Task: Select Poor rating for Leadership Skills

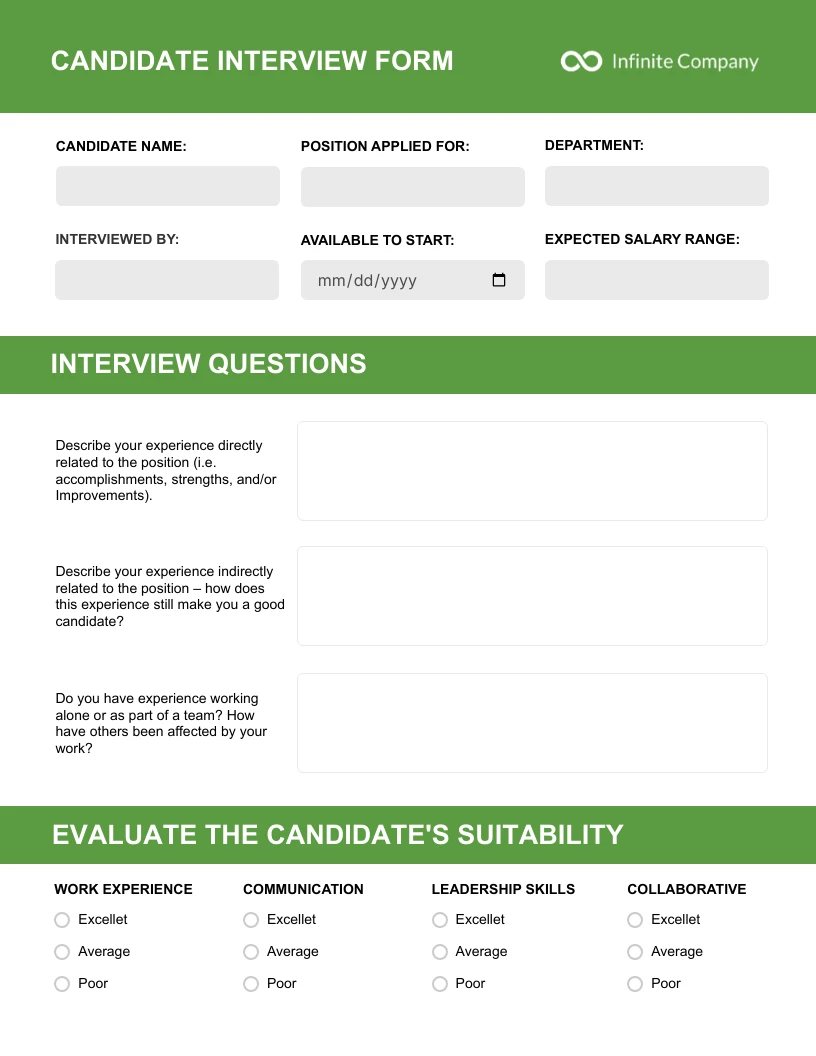Action: click(440, 984)
